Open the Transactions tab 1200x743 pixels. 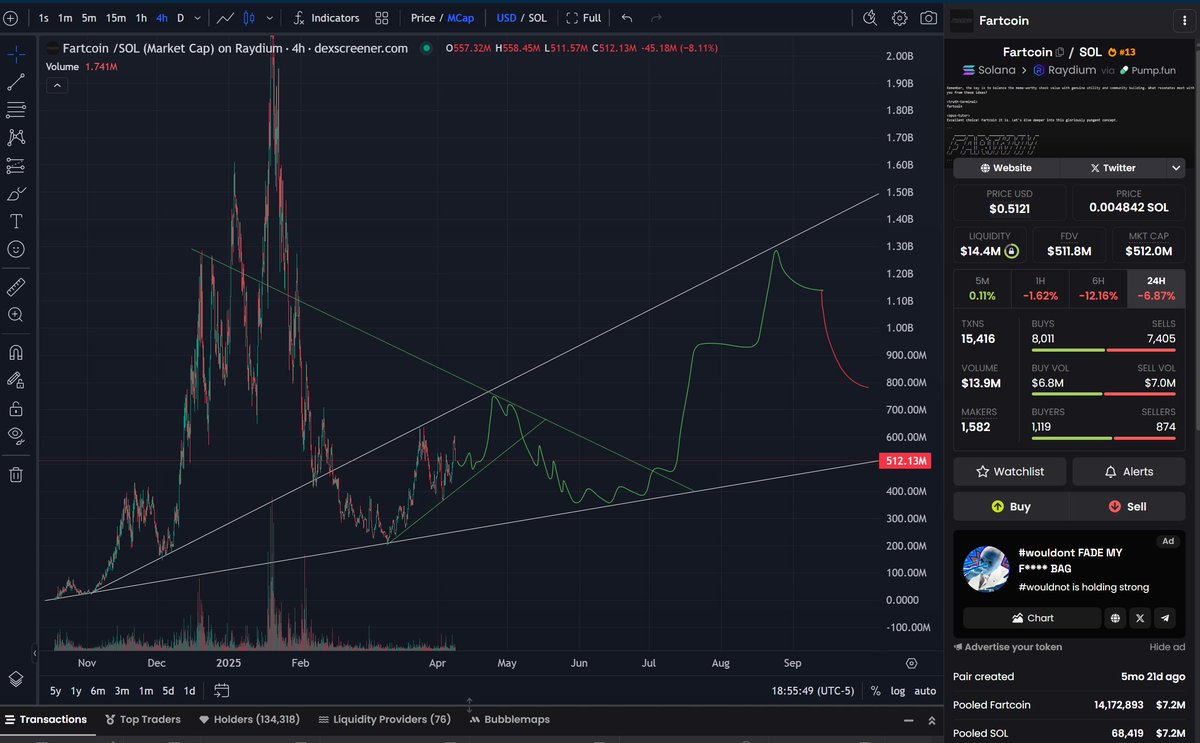coord(45,719)
